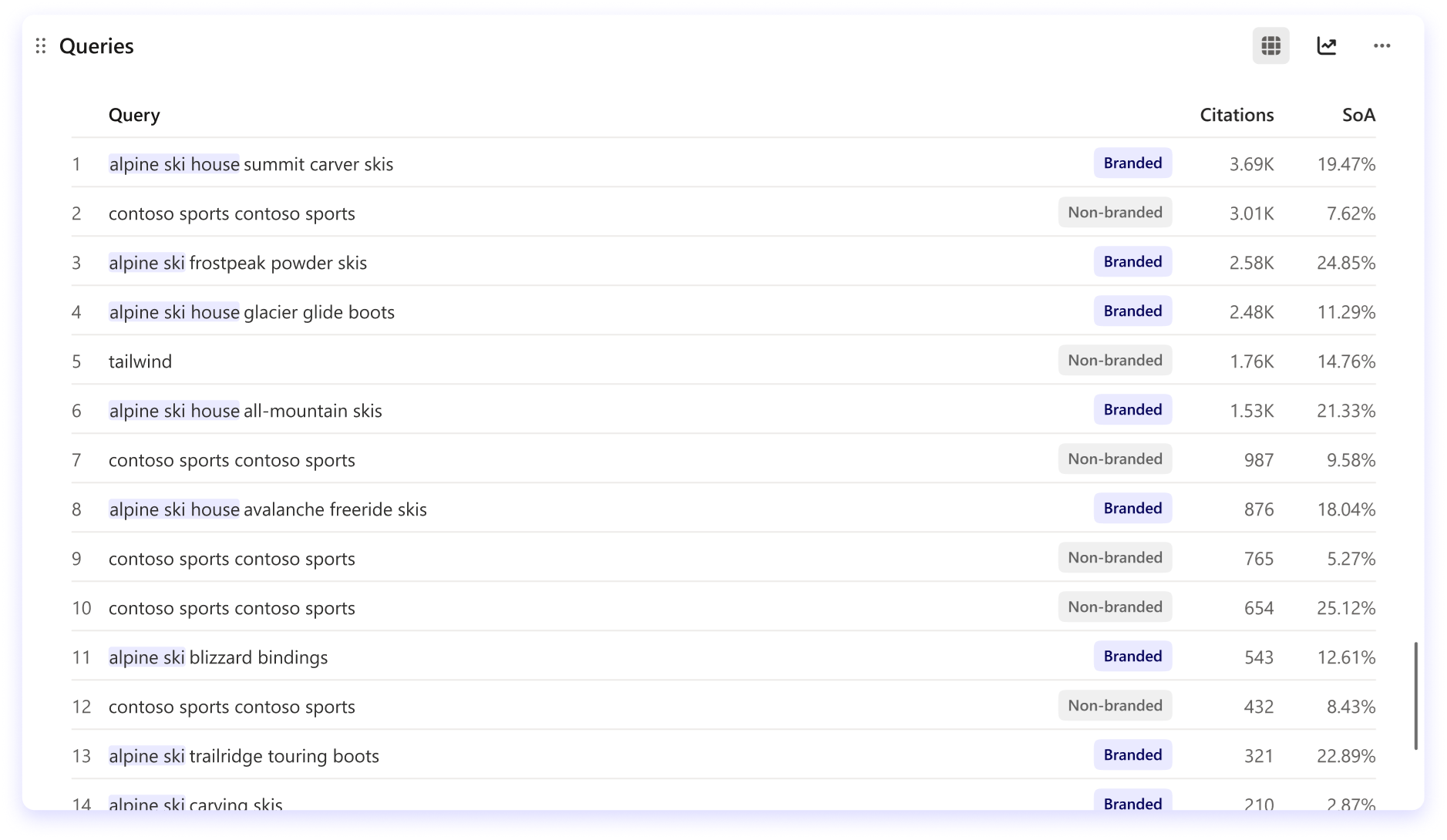Click the 21.33% SoA value

[x=1346, y=411]
